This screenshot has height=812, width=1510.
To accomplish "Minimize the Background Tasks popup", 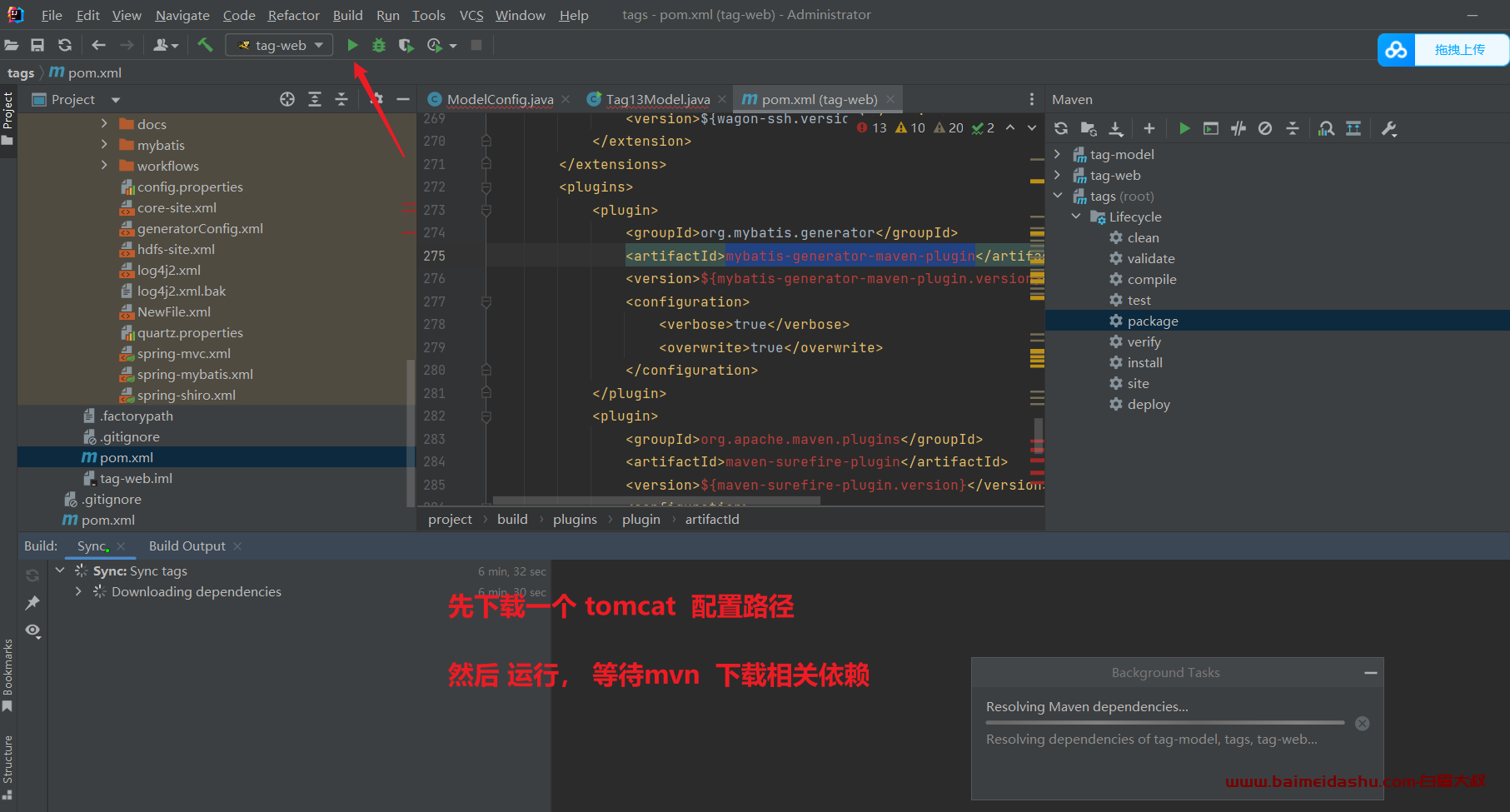I will click(1371, 673).
